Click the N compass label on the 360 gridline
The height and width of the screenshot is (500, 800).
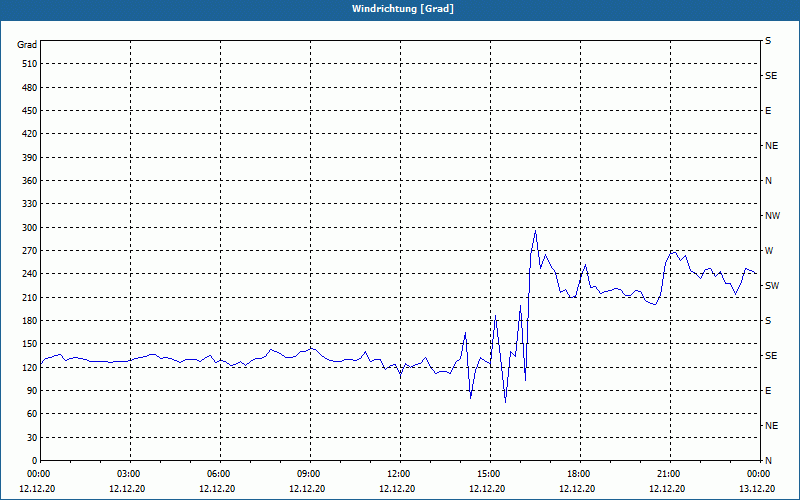point(768,181)
